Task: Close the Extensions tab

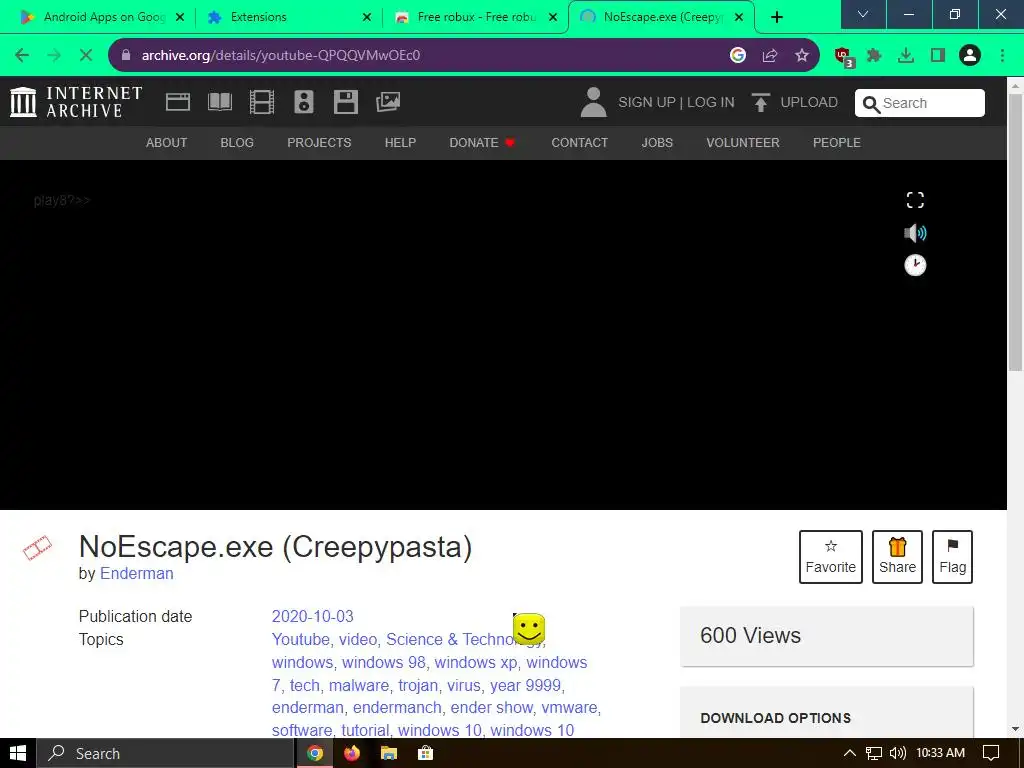Action: pyautogui.click(x=367, y=17)
